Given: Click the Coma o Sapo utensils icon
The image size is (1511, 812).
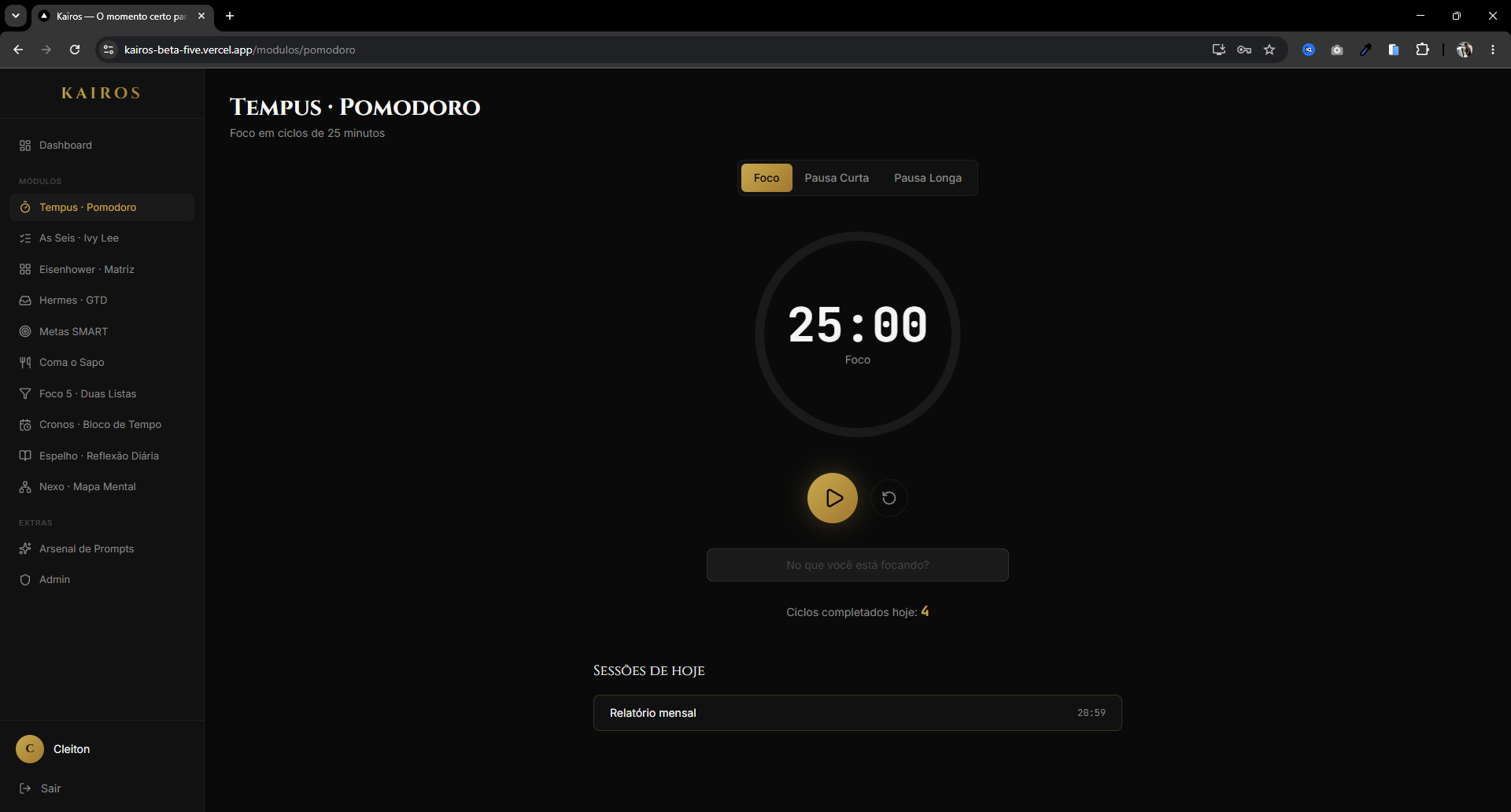Looking at the screenshot, I should point(25,363).
